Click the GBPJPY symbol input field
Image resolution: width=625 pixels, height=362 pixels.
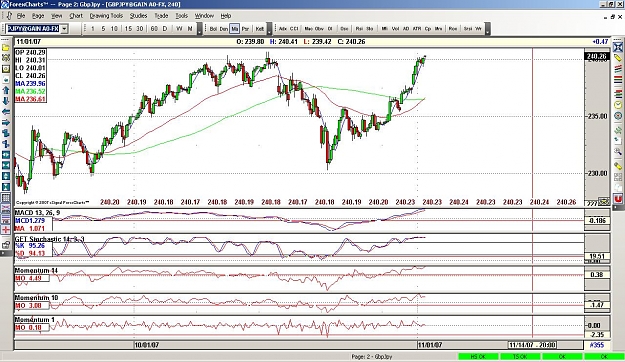(33, 29)
